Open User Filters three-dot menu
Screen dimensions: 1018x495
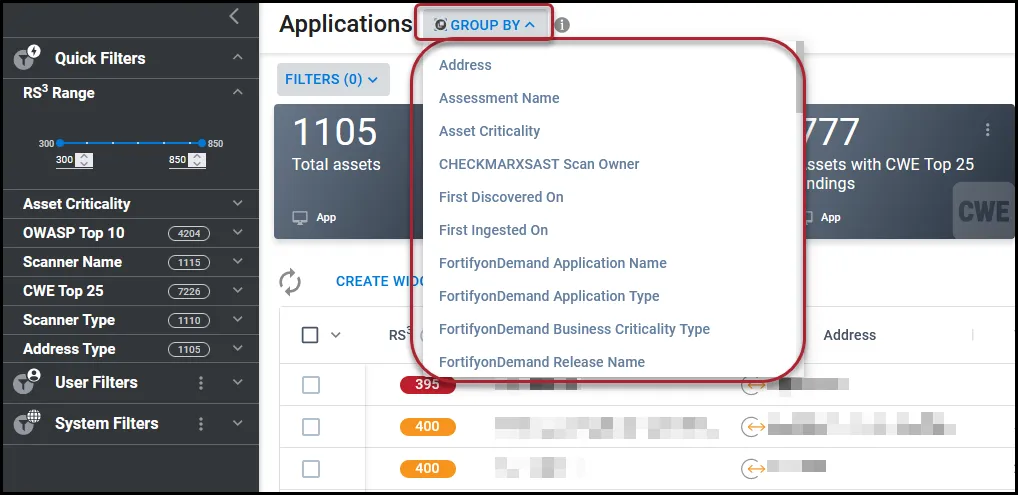pos(201,383)
